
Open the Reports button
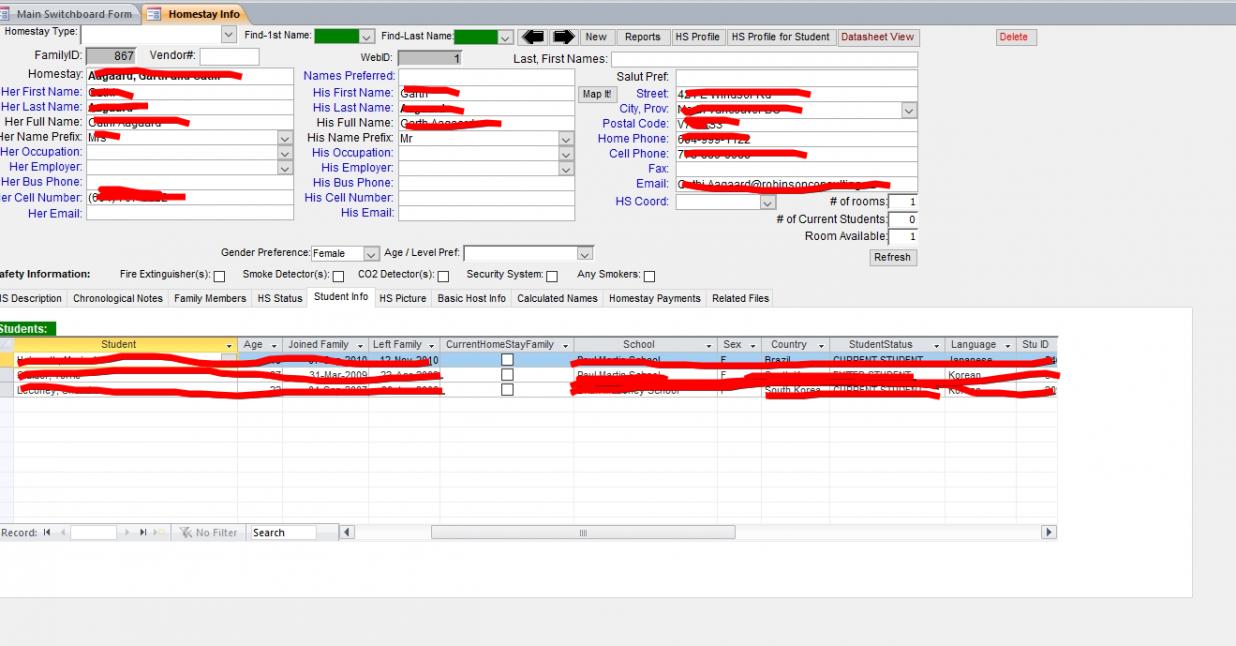[x=642, y=37]
